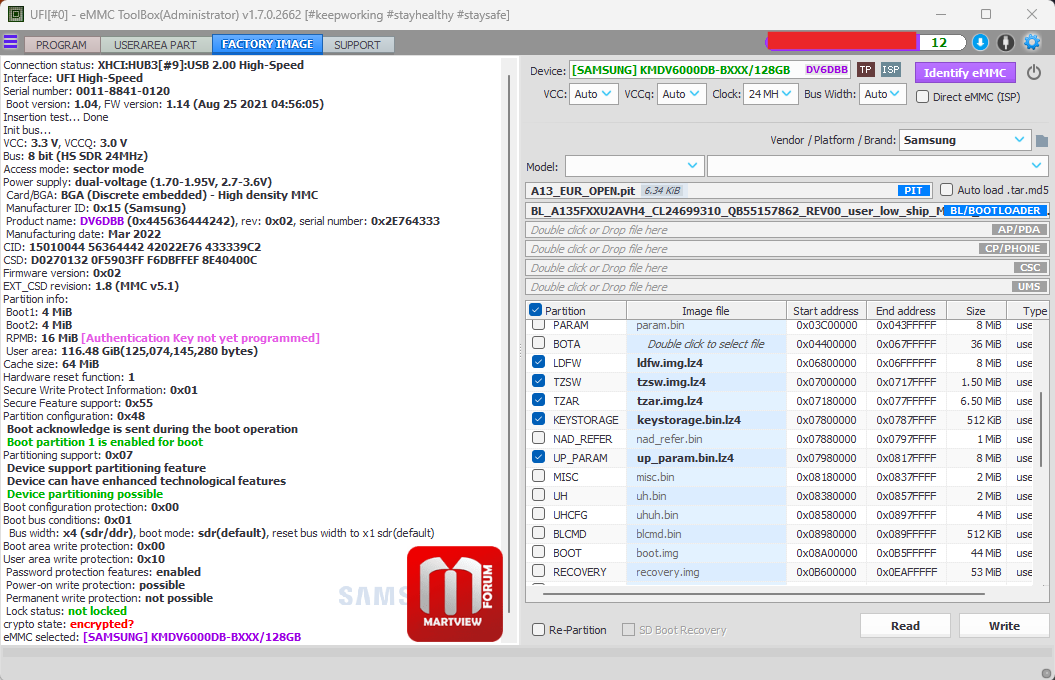Click the End address column header

tap(906, 311)
